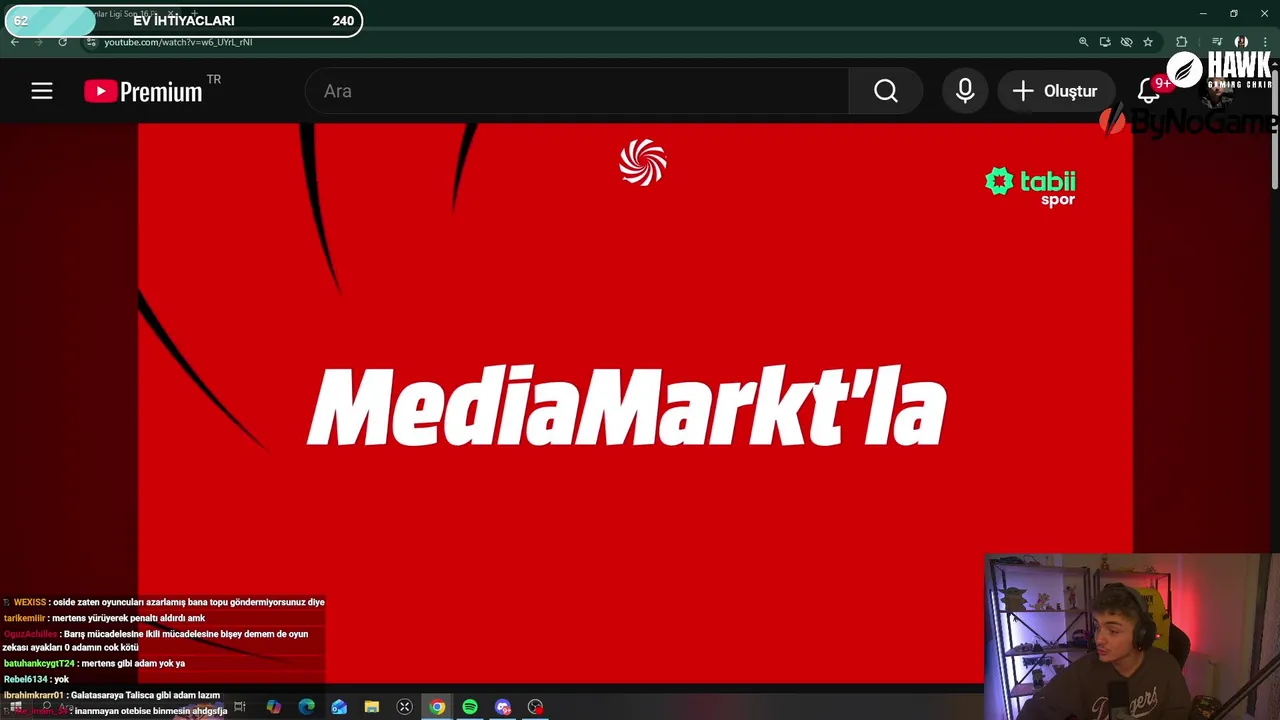Image resolution: width=1280 pixels, height=720 pixels.
Task: Launch Microsoft Edge from taskbar
Action: point(306,707)
